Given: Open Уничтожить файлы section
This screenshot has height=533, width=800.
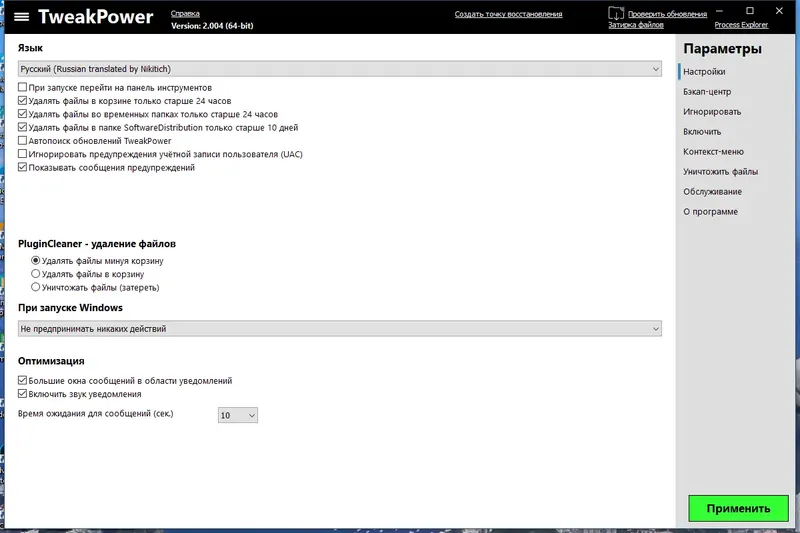Looking at the screenshot, I should point(720,172).
